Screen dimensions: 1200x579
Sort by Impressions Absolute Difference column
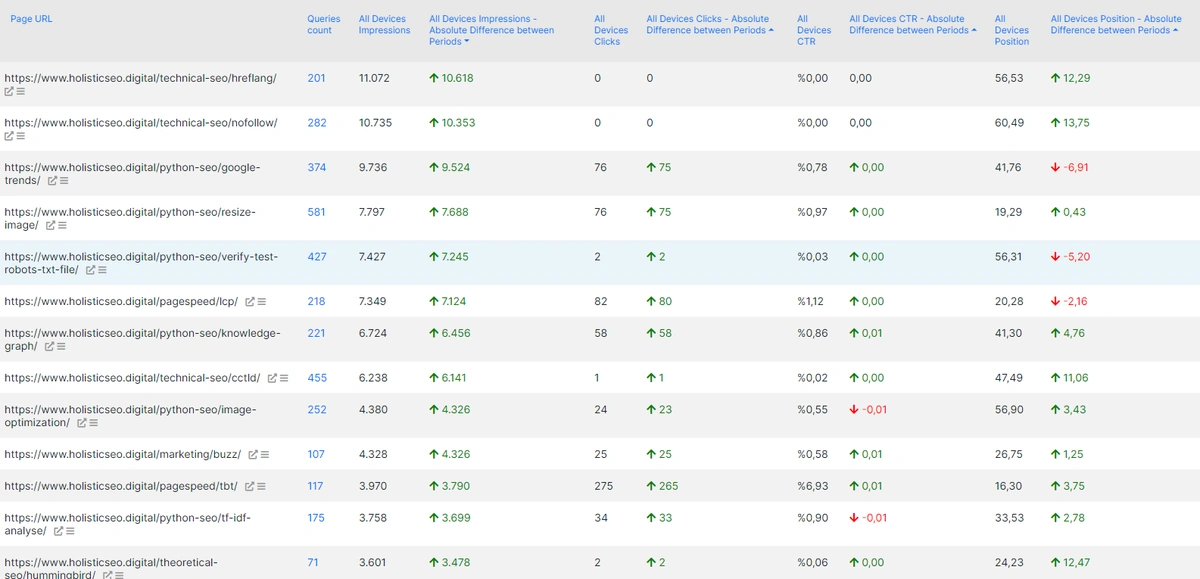tap(491, 30)
